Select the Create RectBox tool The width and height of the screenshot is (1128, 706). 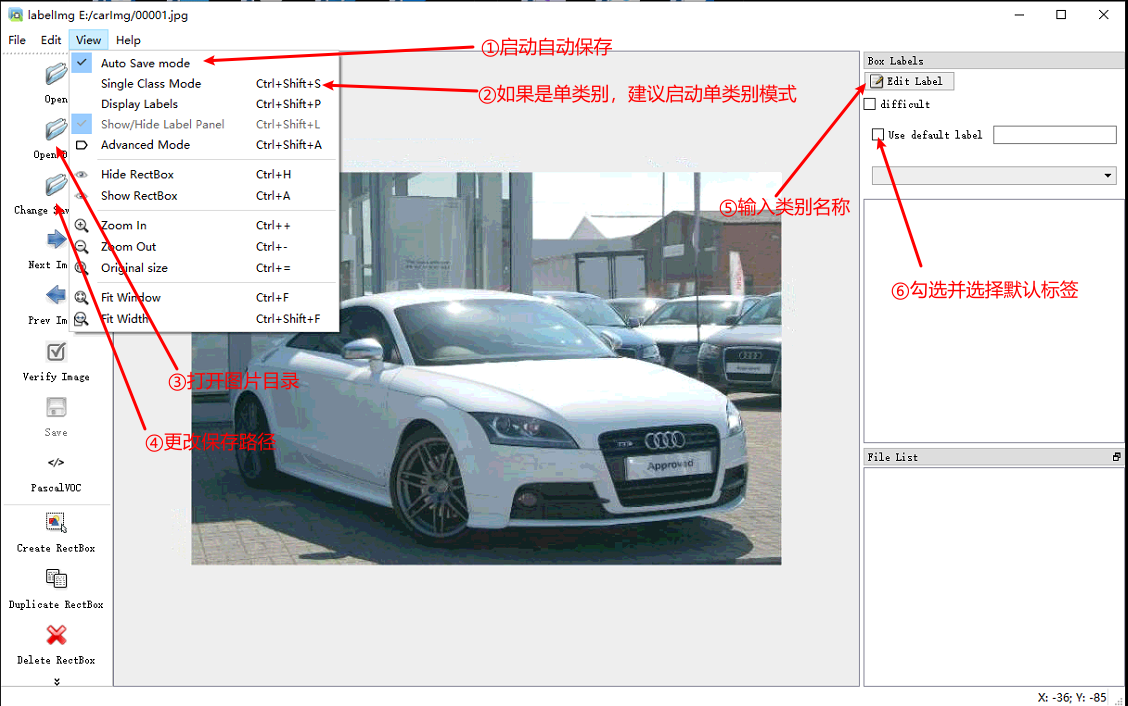pyautogui.click(x=55, y=522)
